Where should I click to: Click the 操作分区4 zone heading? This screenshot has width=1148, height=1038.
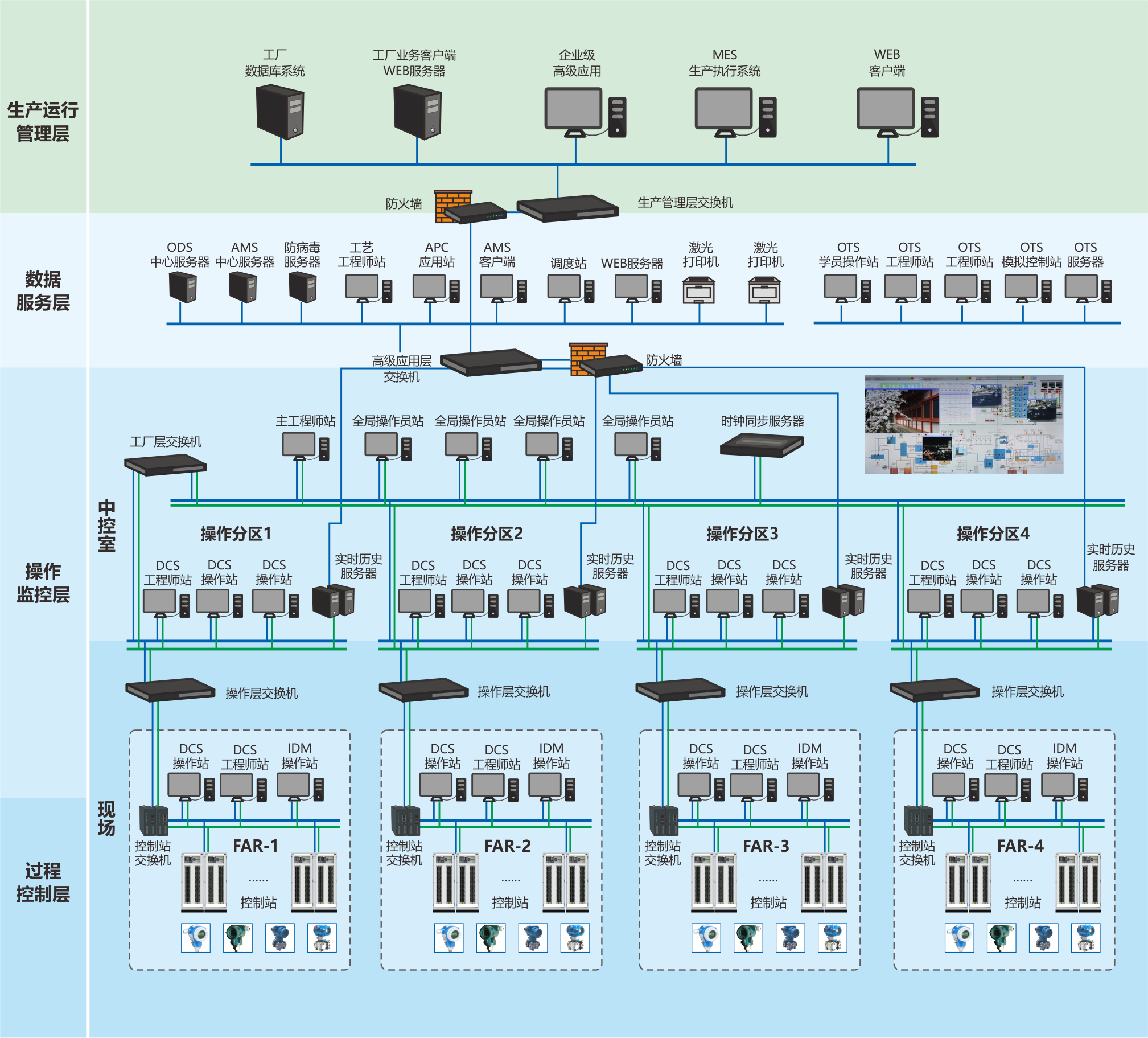(x=993, y=534)
